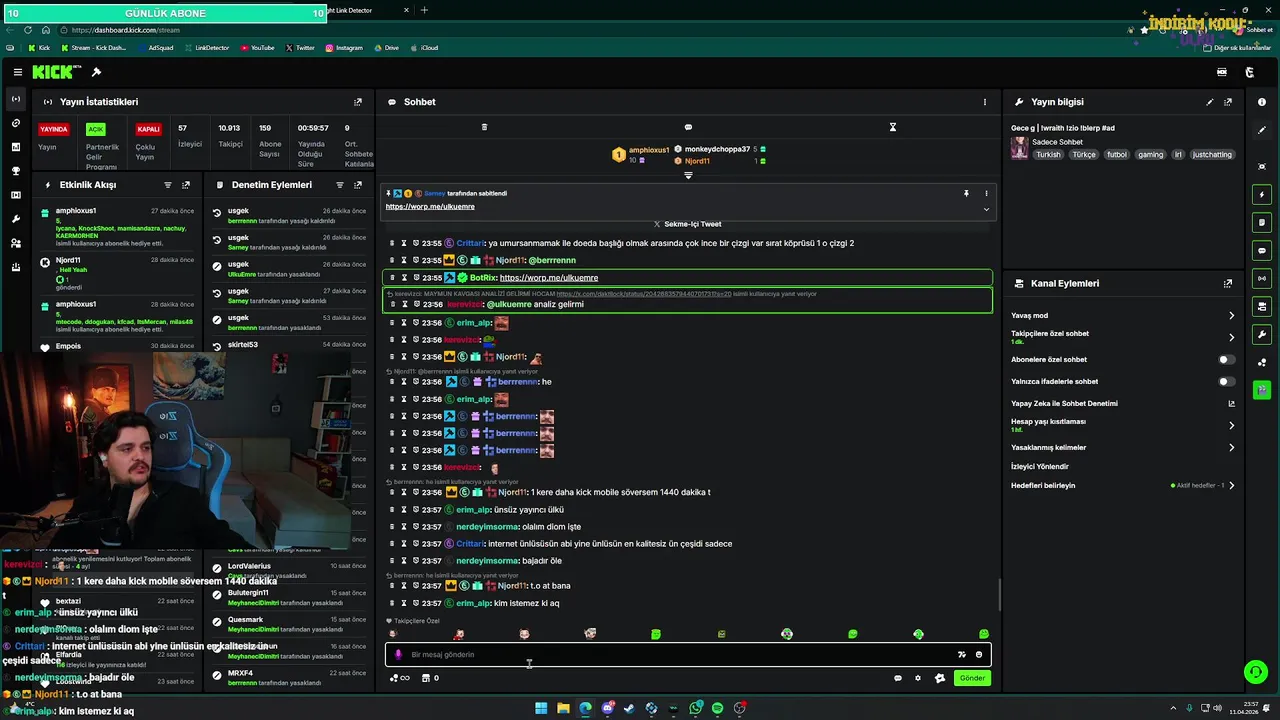Open the trophy icon in left sidebar
This screenshot has height=720, width=1280.
[15, 171]
